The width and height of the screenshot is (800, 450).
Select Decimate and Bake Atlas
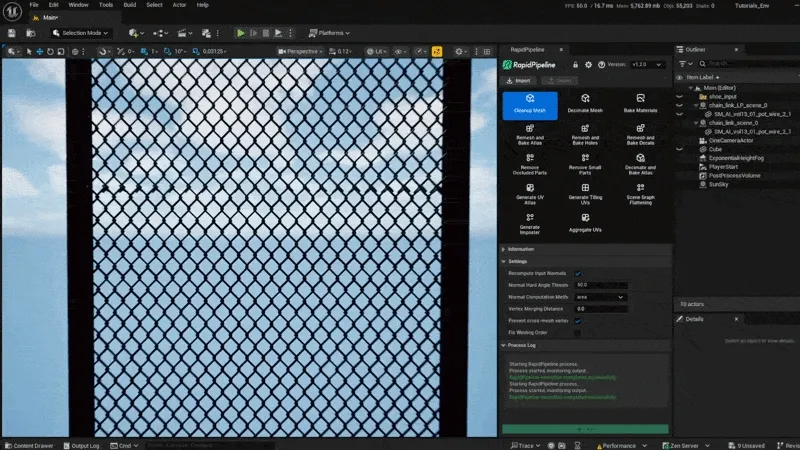[640, 164]
